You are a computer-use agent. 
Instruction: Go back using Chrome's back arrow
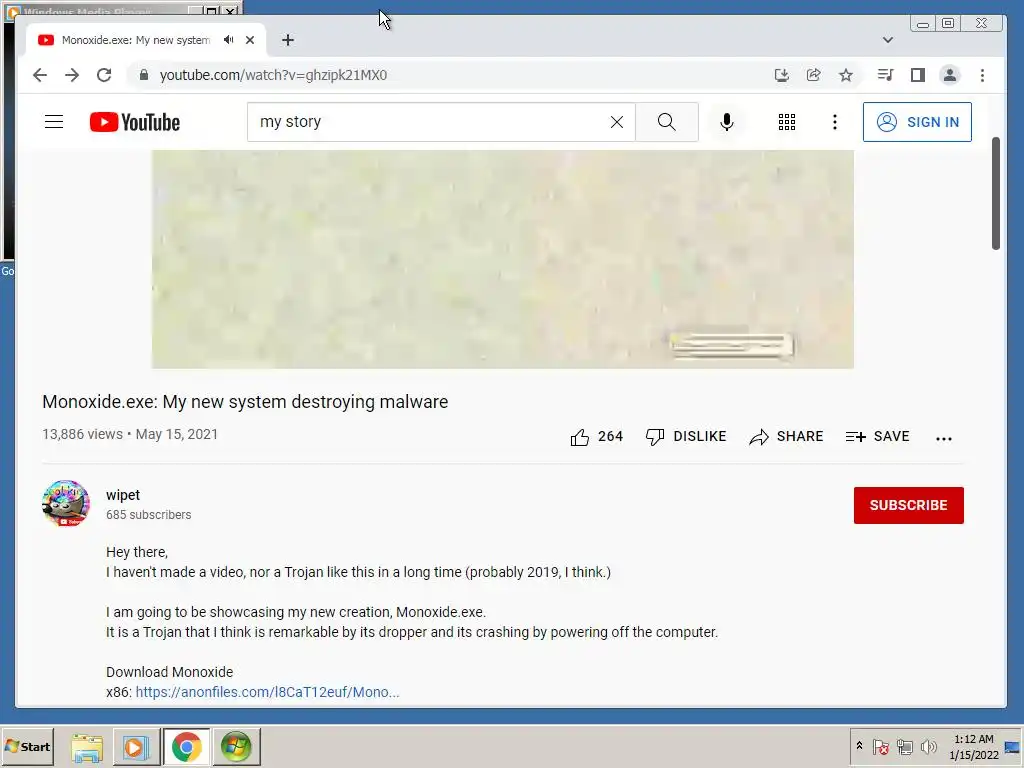pyautogui.click(x=40, y=75)
